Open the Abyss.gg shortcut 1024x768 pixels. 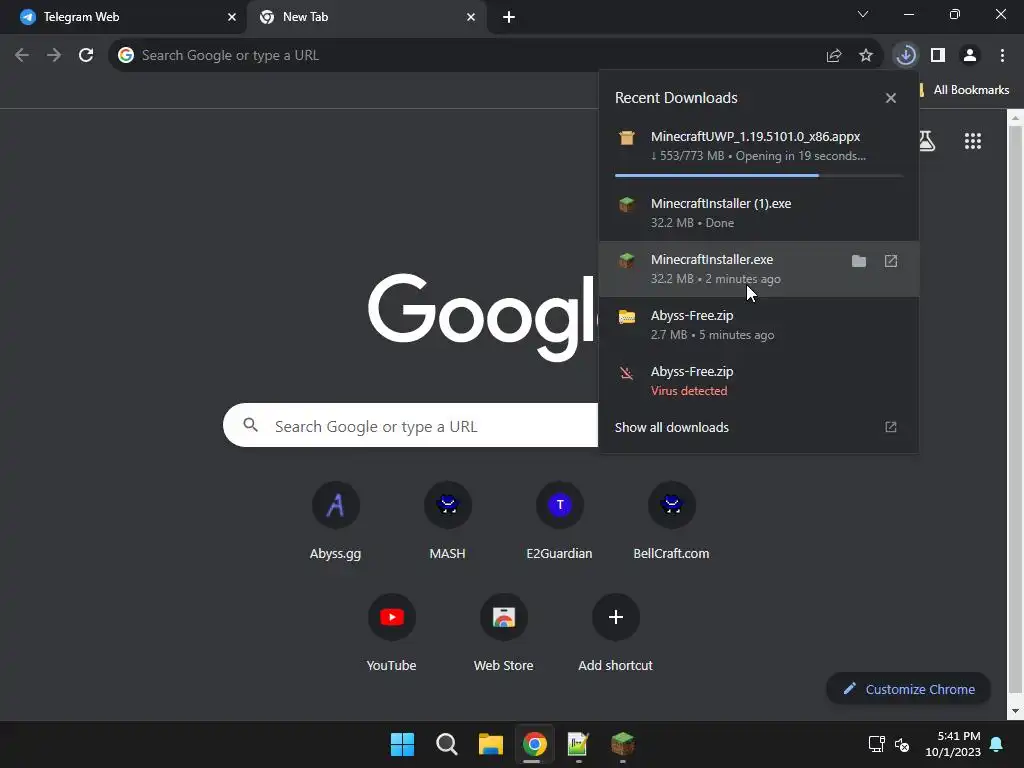coord(335,521)
